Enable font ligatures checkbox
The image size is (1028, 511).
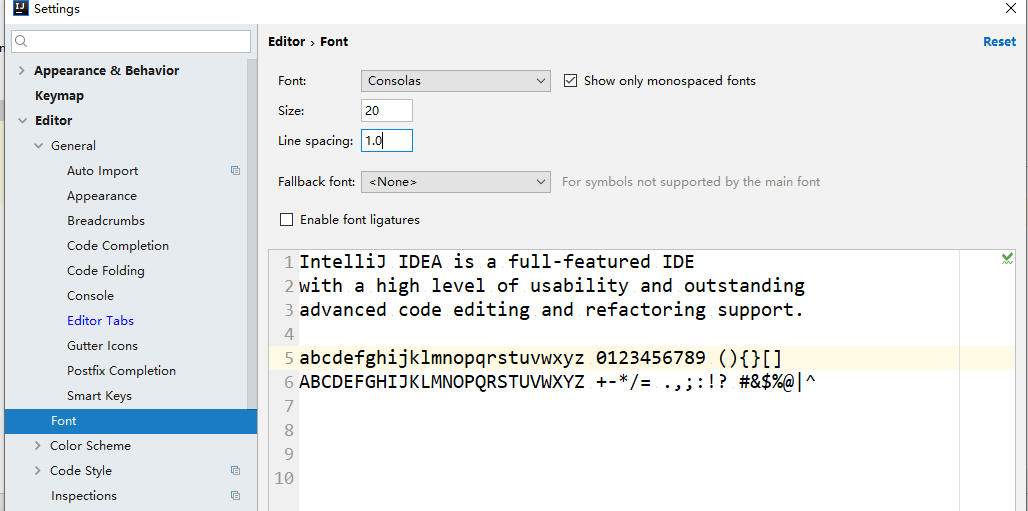click(x=287, y=220)
